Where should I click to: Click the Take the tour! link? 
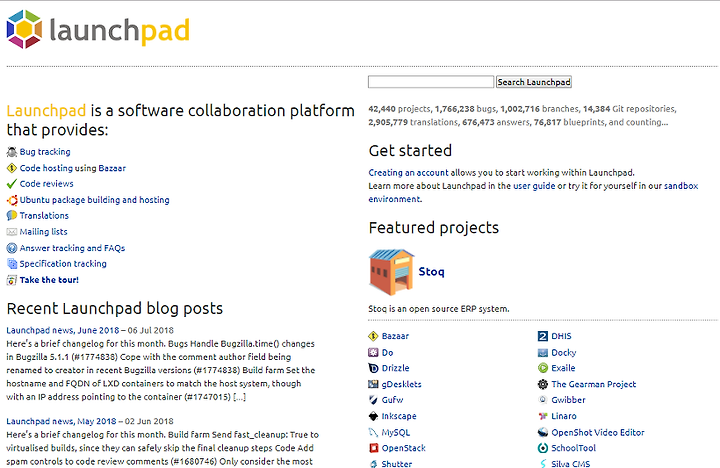click(x=49, y=280)
